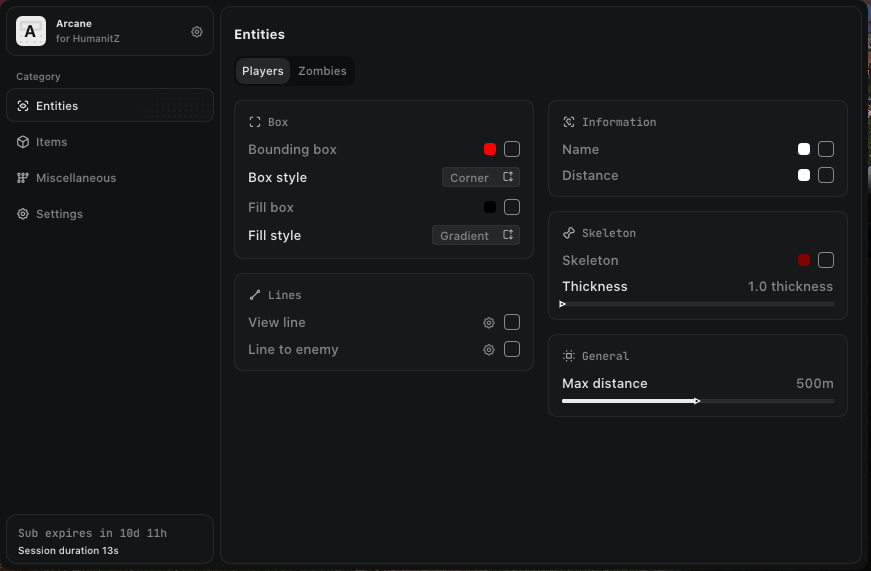Viewport: 871px width, 571px height.
Task: Click the gear icon beside Arcane header
Action: pyautogui.click(x=197, y=32)
